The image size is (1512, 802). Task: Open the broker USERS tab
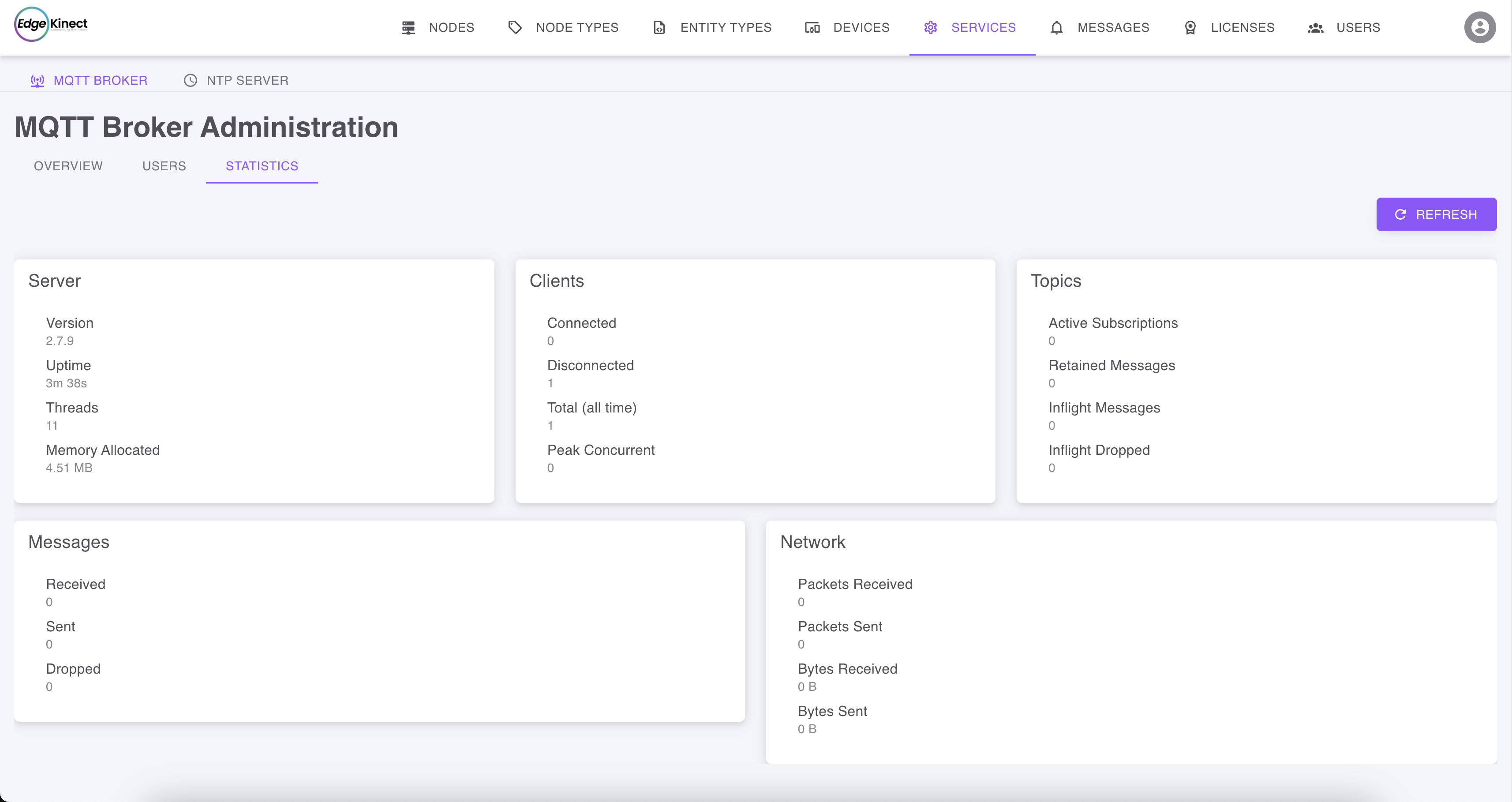coord(165,166)
